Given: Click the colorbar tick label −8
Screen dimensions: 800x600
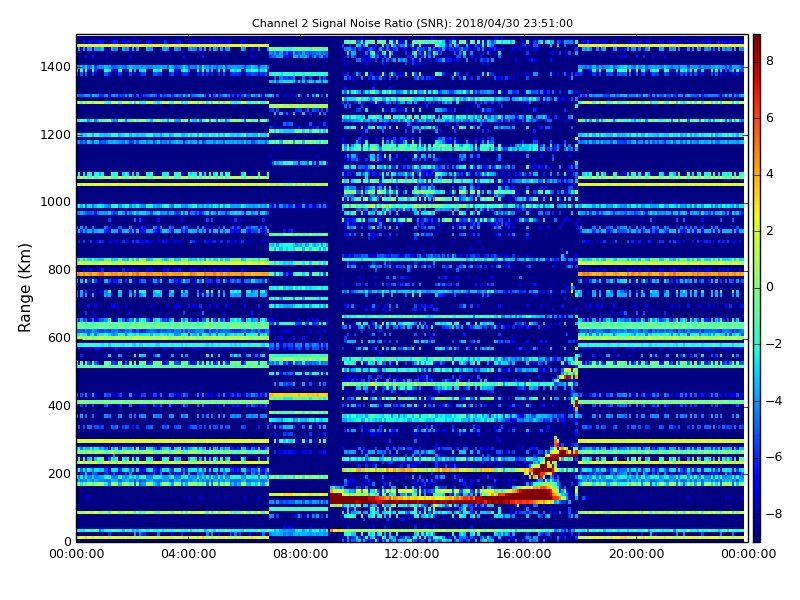Looking at the screenshot, I should pos(774,514).
